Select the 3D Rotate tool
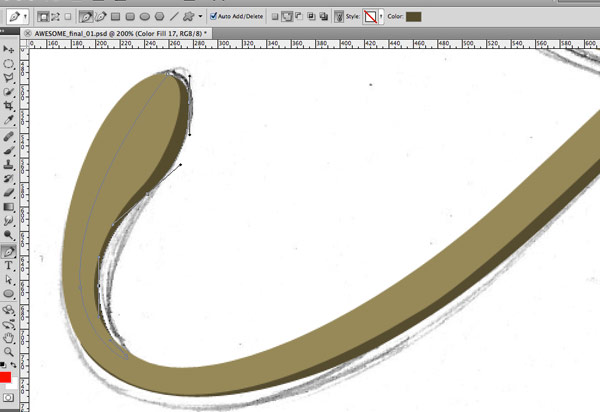 [8, 310]
